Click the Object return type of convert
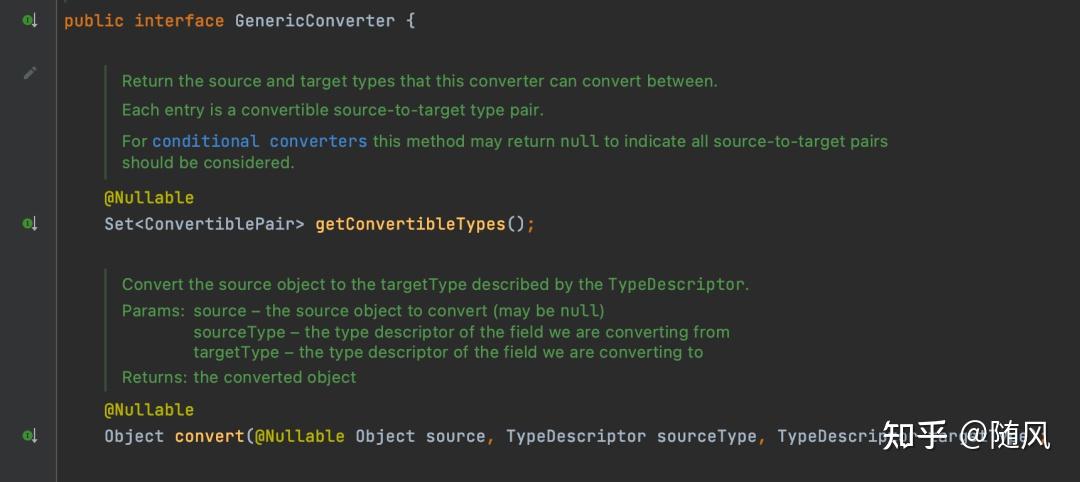The image size is (1080, 482). tap(134, 436)
